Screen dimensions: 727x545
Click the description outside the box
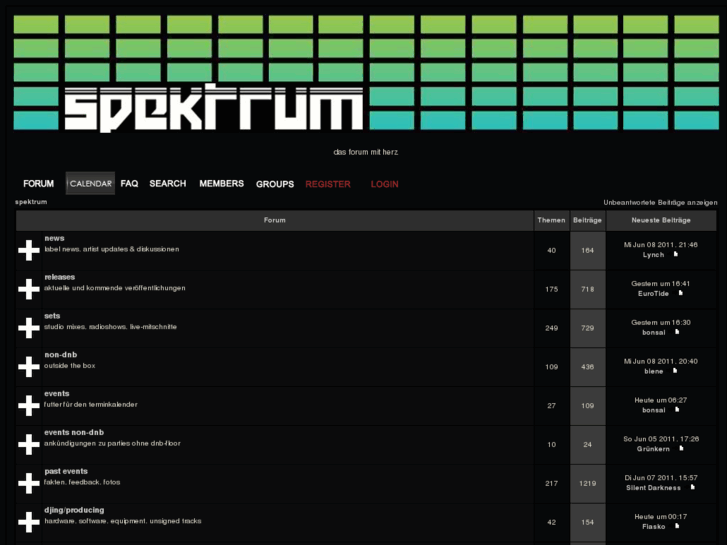tap(70, 365)
